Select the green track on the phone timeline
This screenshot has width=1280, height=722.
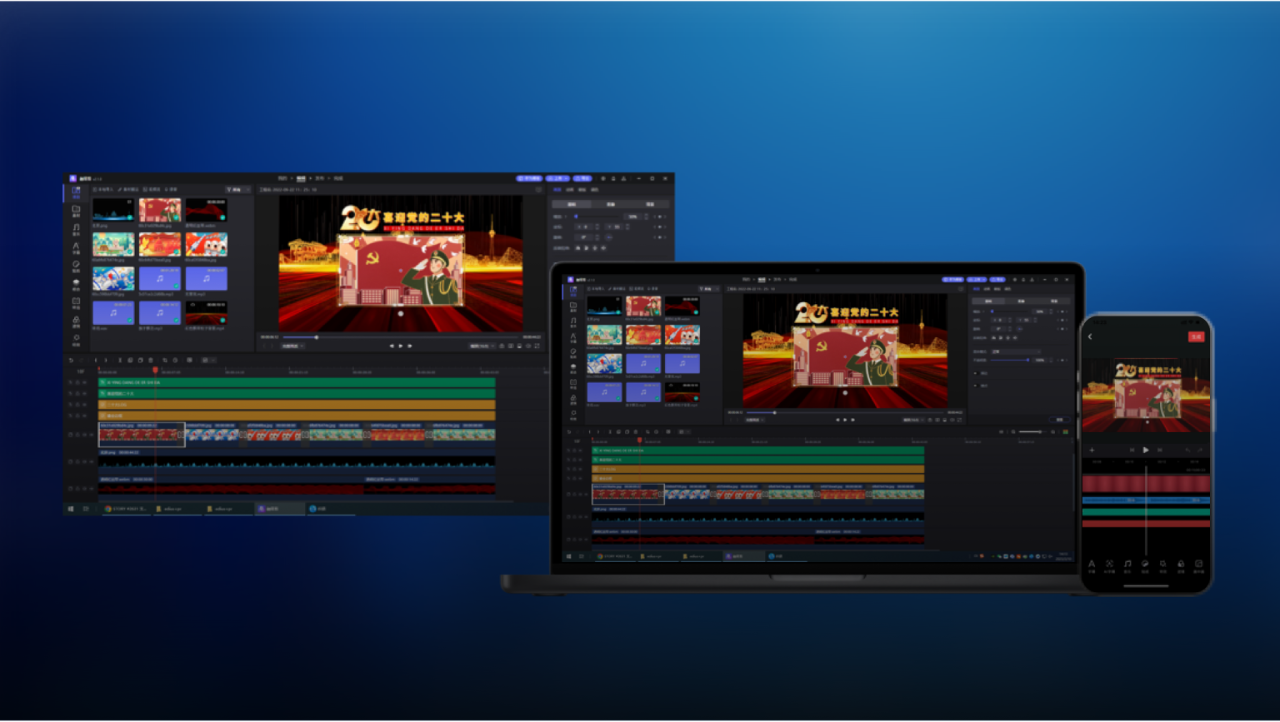(1146, 512)
